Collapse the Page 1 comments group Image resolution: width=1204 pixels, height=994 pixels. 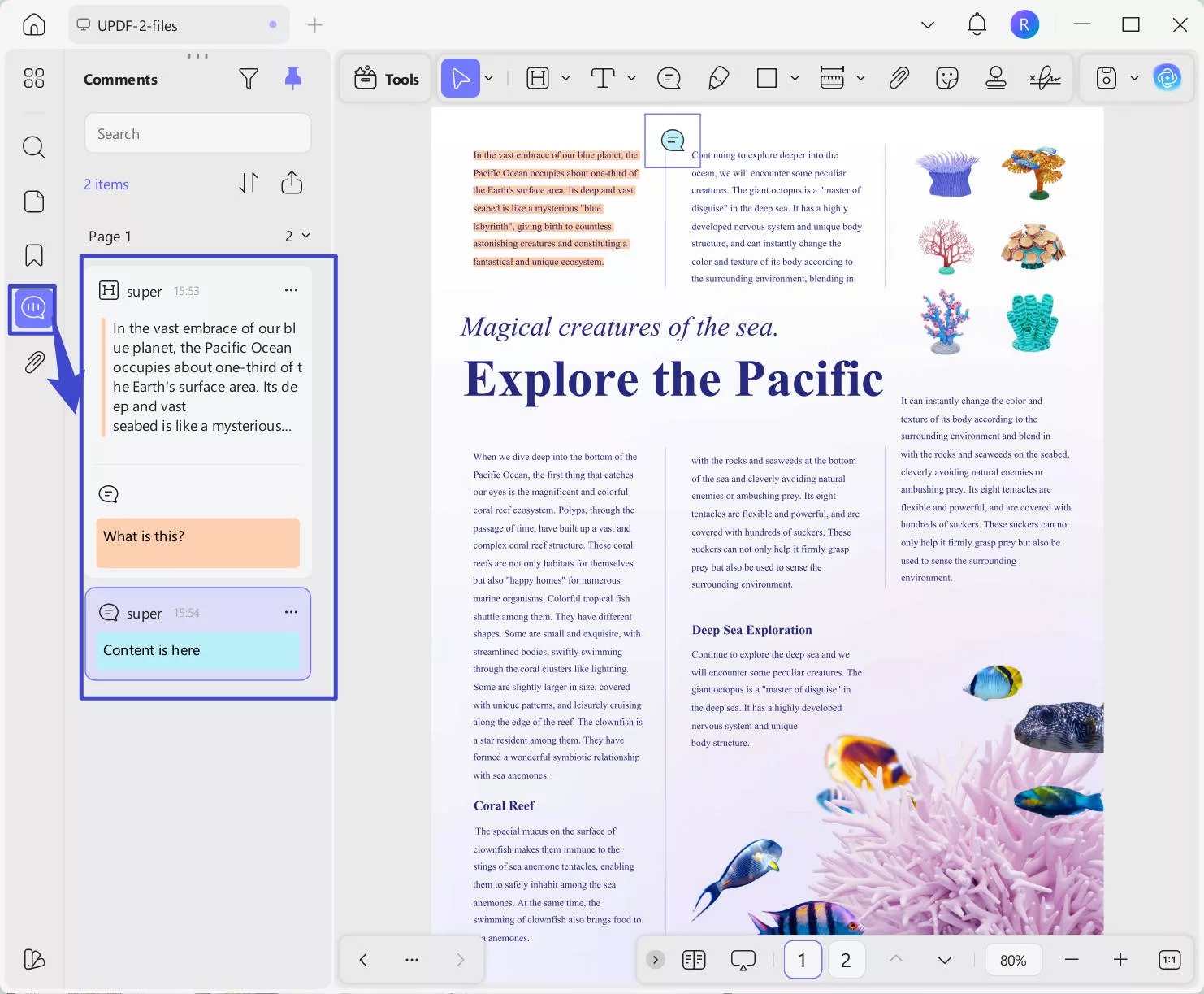tap(305, 236)
